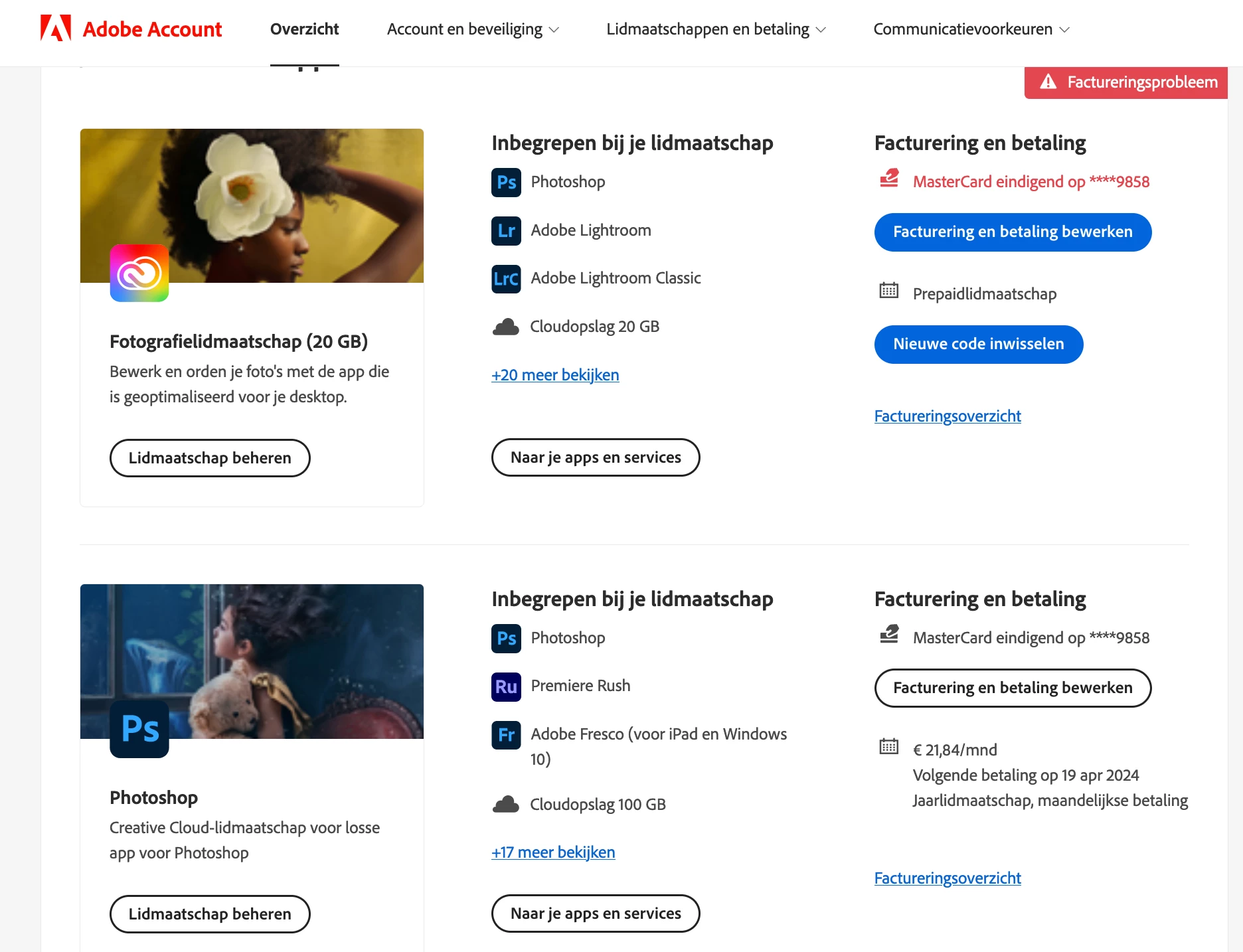Open the +20 meer bekijken link
Image resolution: width=1243 pixels, height=952 pixels.
tap(555, 375)
